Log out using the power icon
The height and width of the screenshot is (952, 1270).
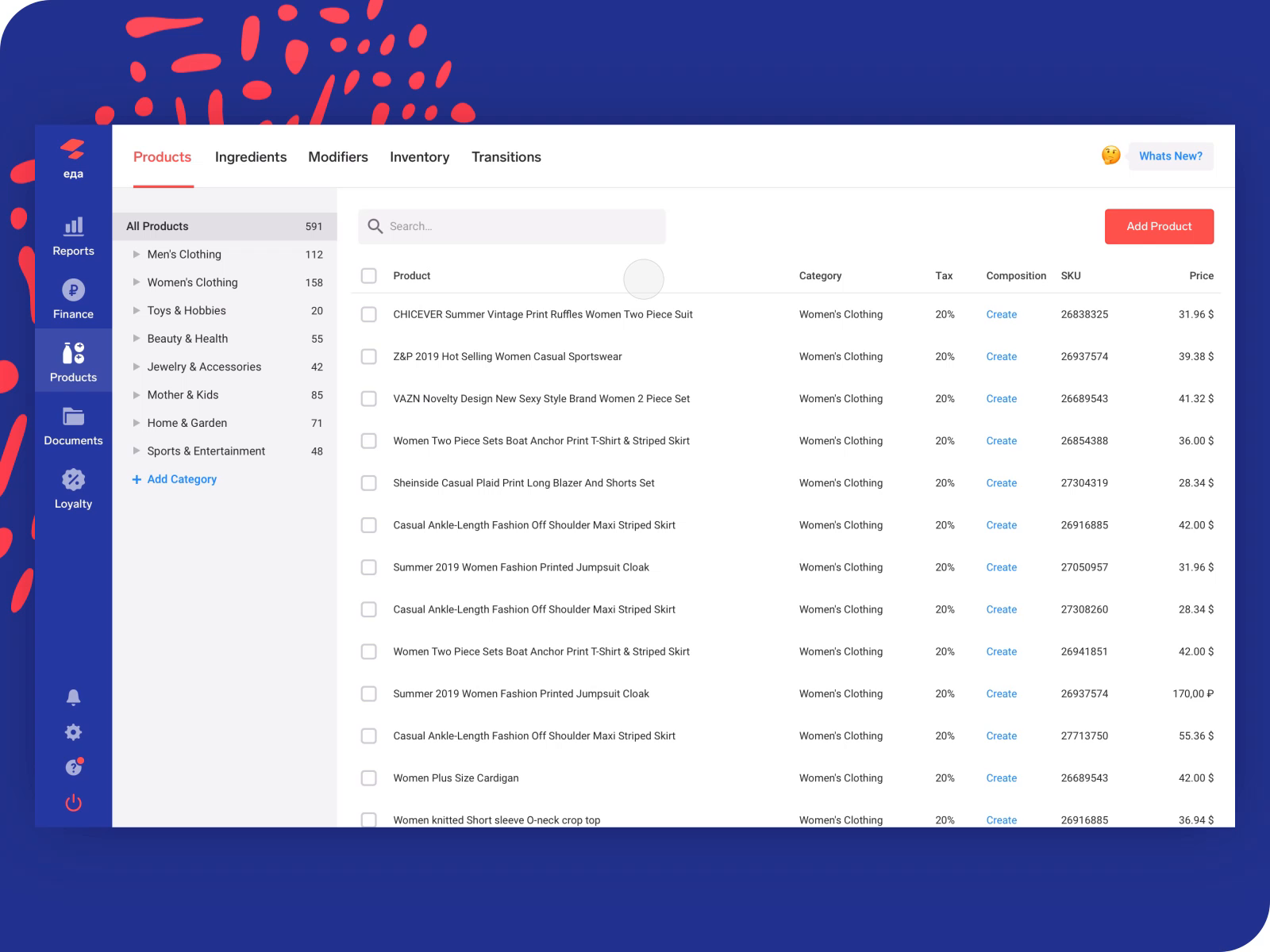point(73,802)
